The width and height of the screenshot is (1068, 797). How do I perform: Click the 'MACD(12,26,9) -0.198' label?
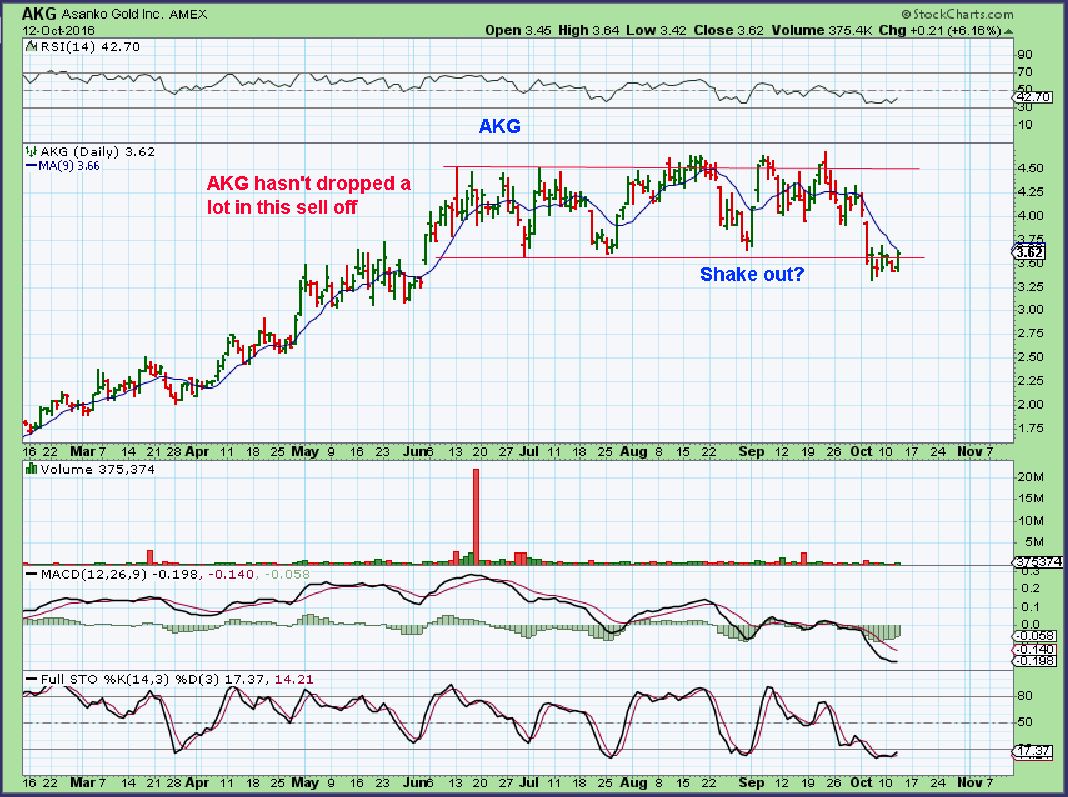[x=120, y=574]
